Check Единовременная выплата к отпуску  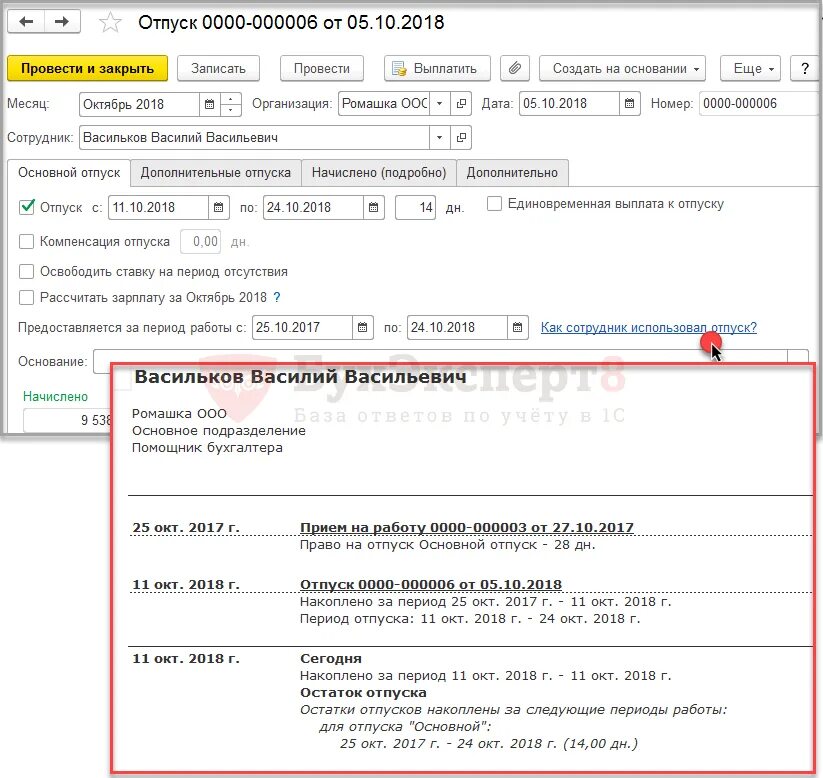(x=491, y=206)
